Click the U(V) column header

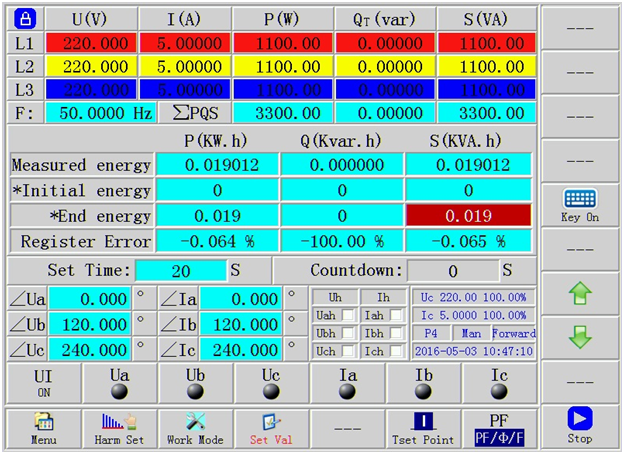(x=92, y=19)
